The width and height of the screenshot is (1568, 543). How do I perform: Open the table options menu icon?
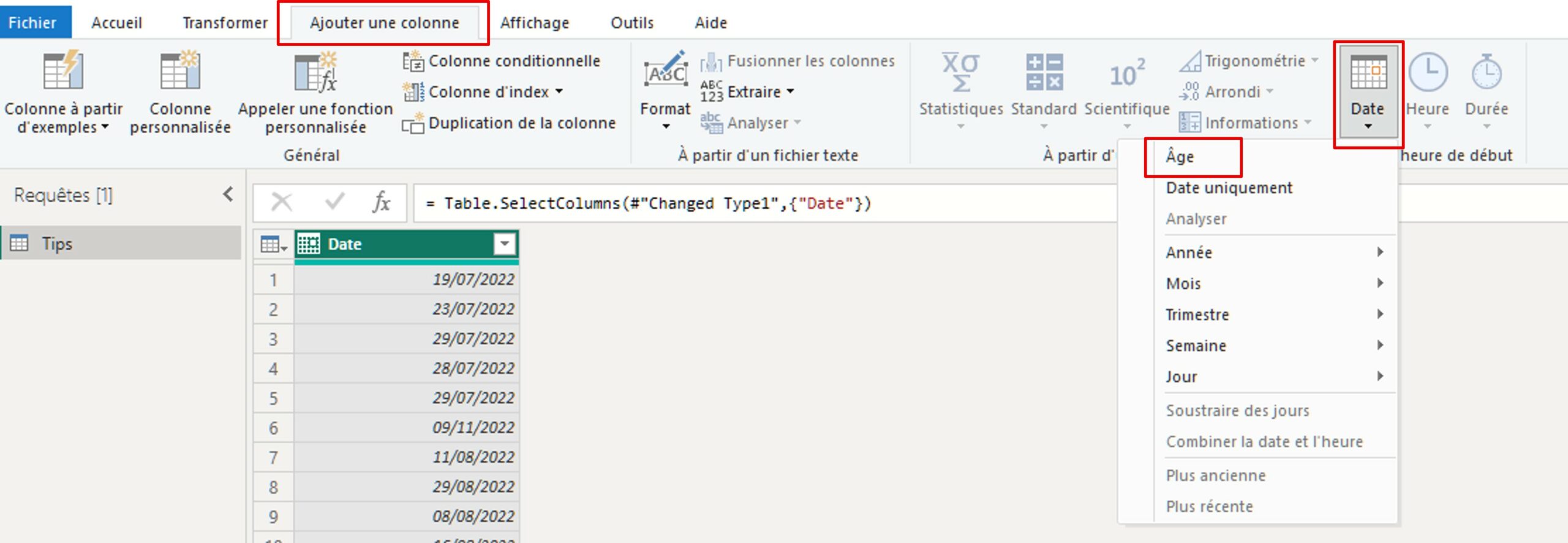click(x=273, y=245)
